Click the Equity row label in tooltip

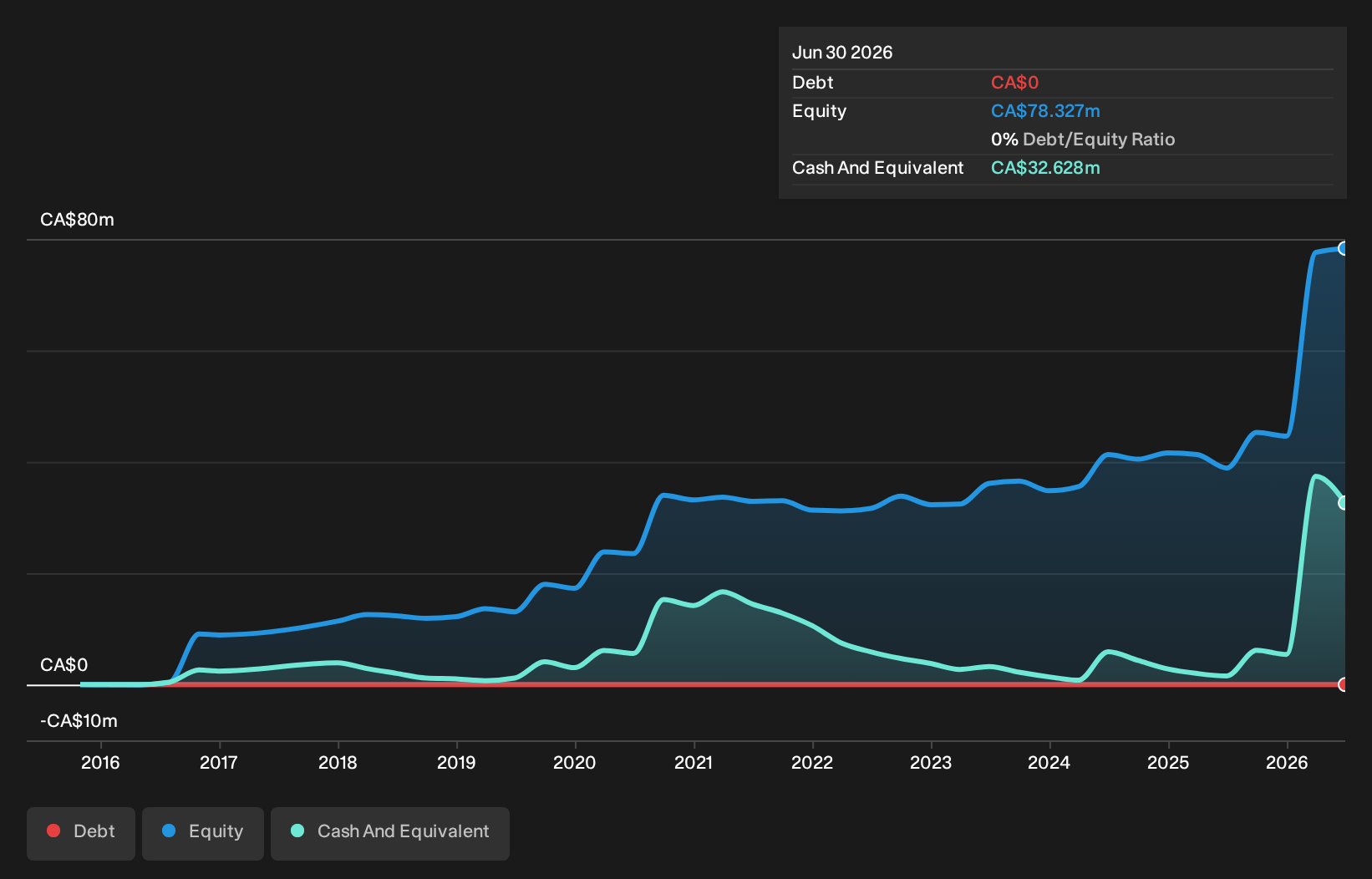coord(819,111)
